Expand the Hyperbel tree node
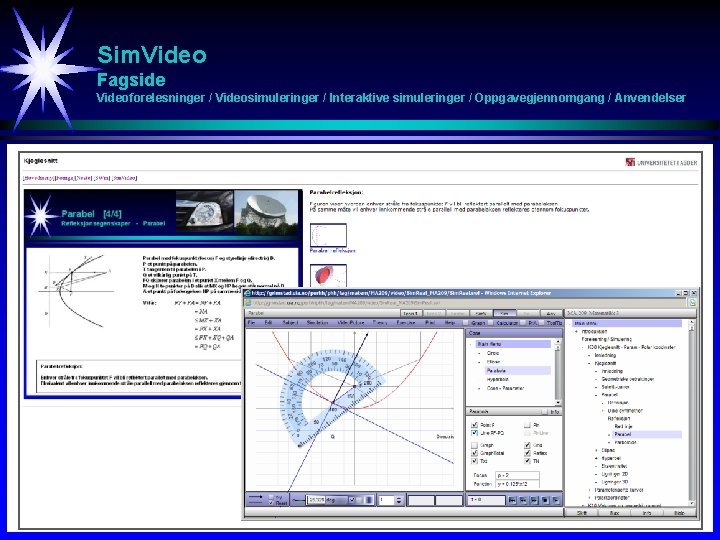720x540 pixels. [x=596, y=458]
